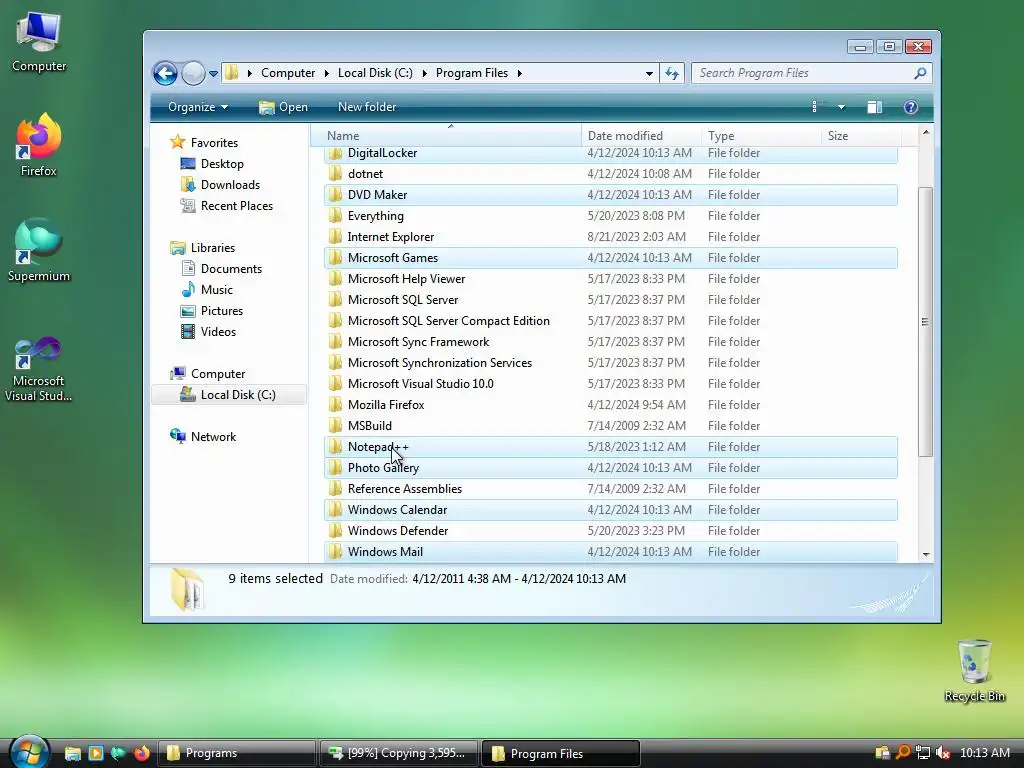1024x768 pixels.
Task: Click the file list vertical scrollbar thumb
Action: click(925, 321)
